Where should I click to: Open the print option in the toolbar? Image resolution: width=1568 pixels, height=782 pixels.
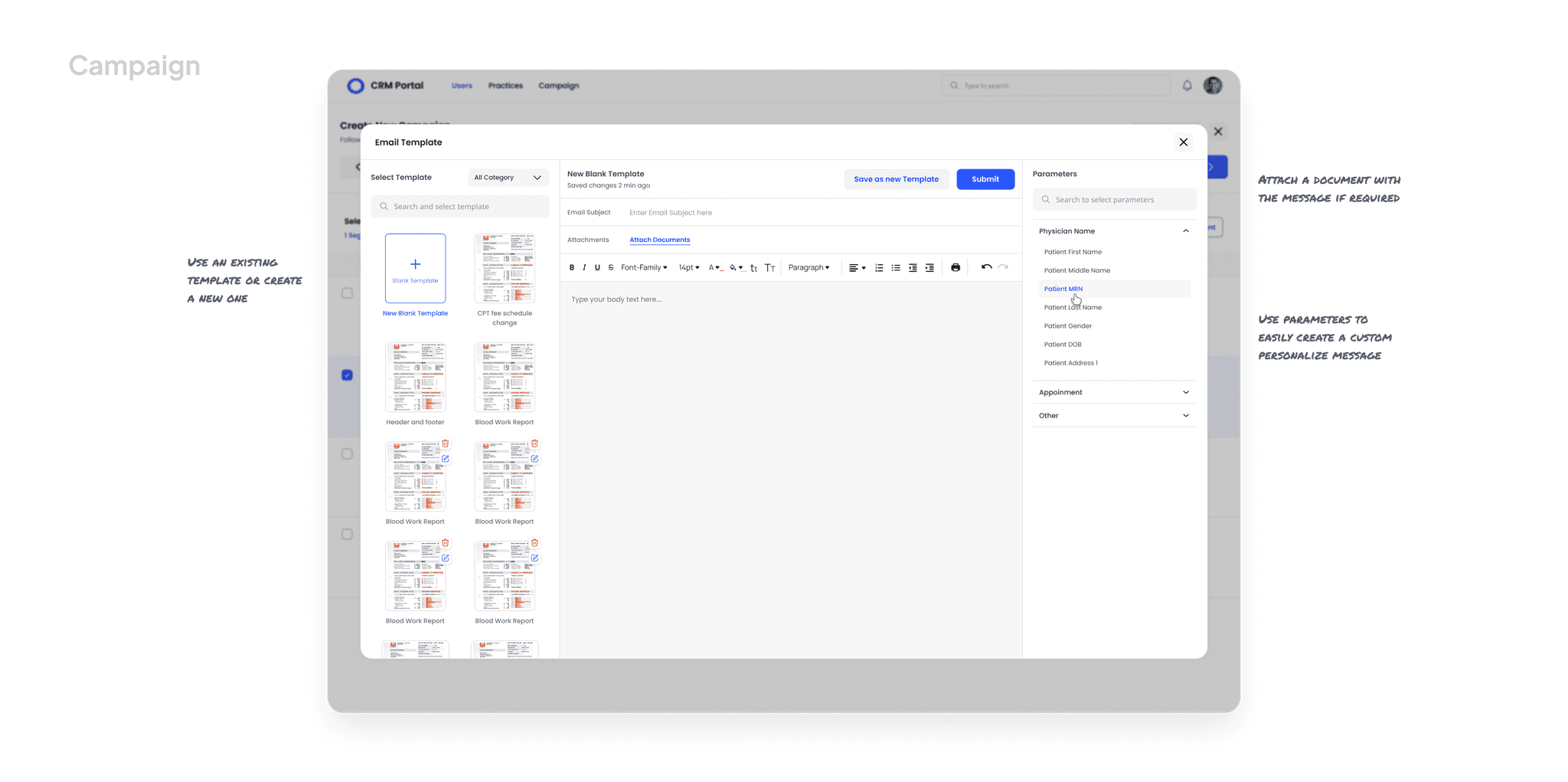(x=955, y=267)
